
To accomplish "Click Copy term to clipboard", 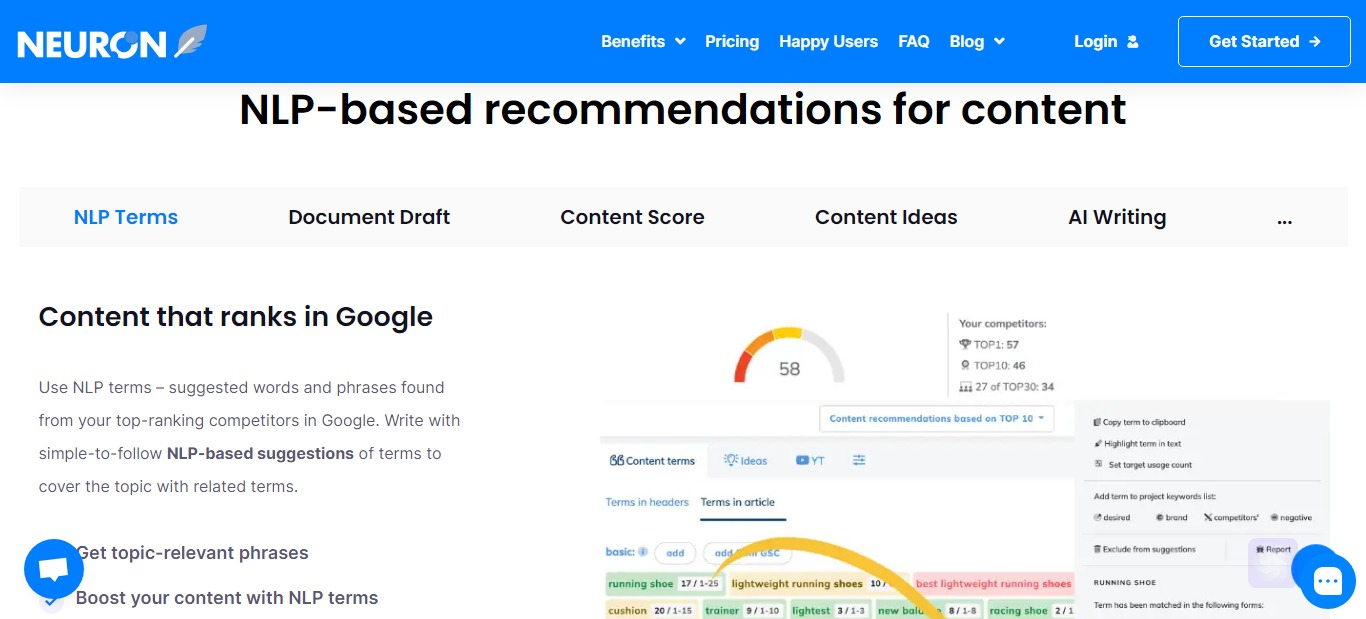I will coord(1139,422).
